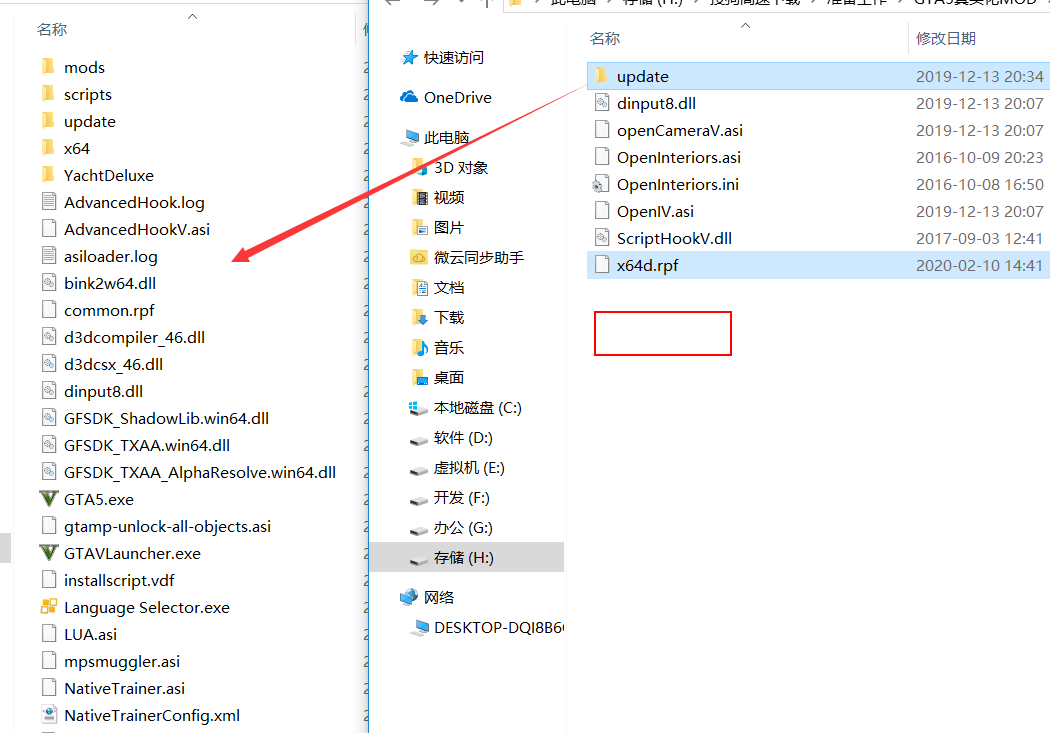This screenshot has height=733, width=1050.
Task: Open drive 开发 (F:)
Action: point(461,497)
